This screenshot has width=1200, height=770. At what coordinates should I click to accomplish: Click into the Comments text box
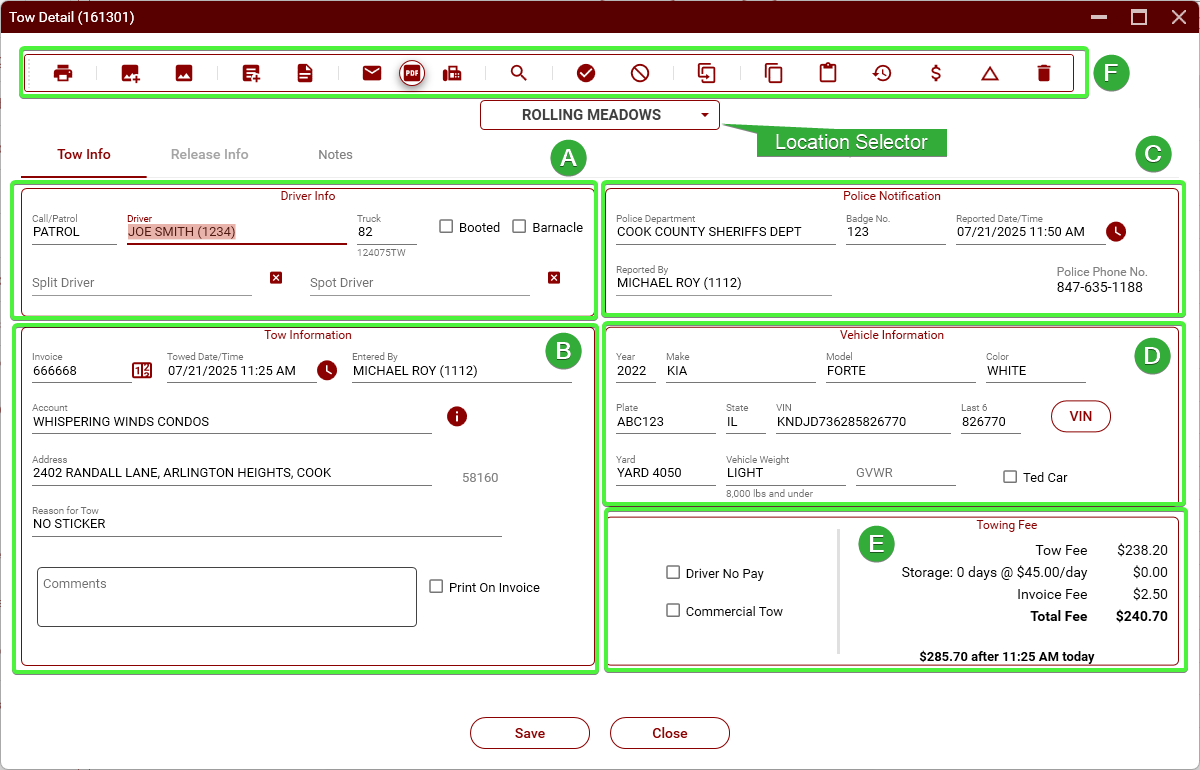[226, 597]
